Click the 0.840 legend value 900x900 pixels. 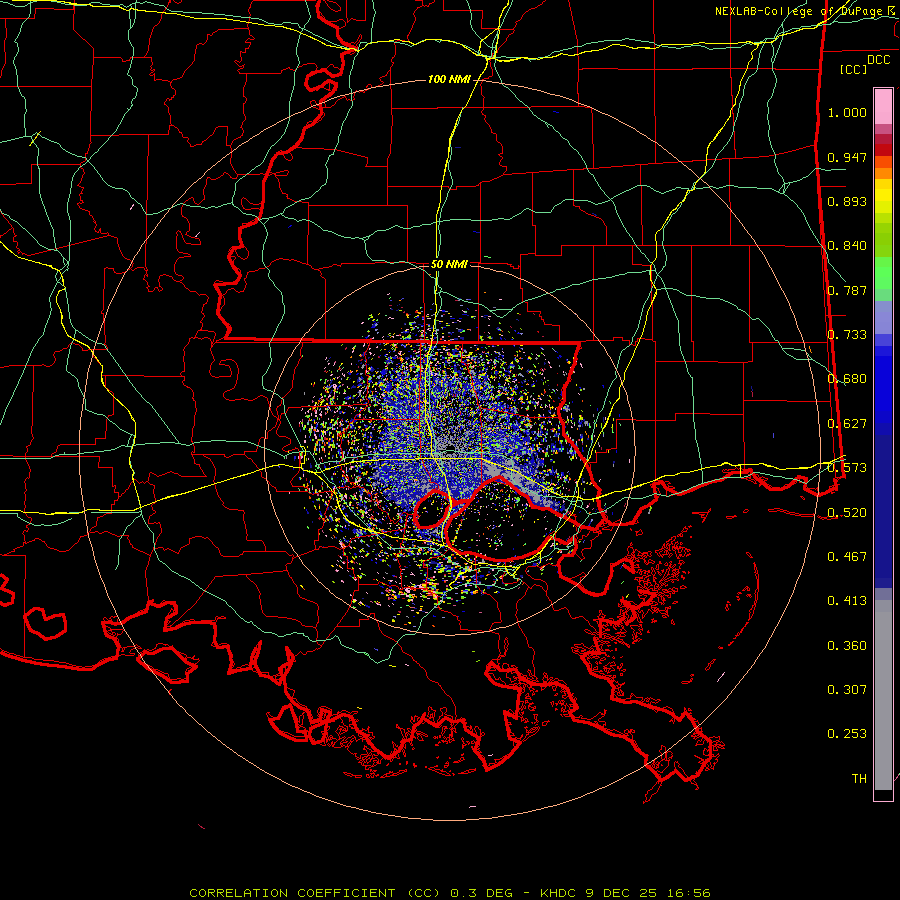click(847, 246)
